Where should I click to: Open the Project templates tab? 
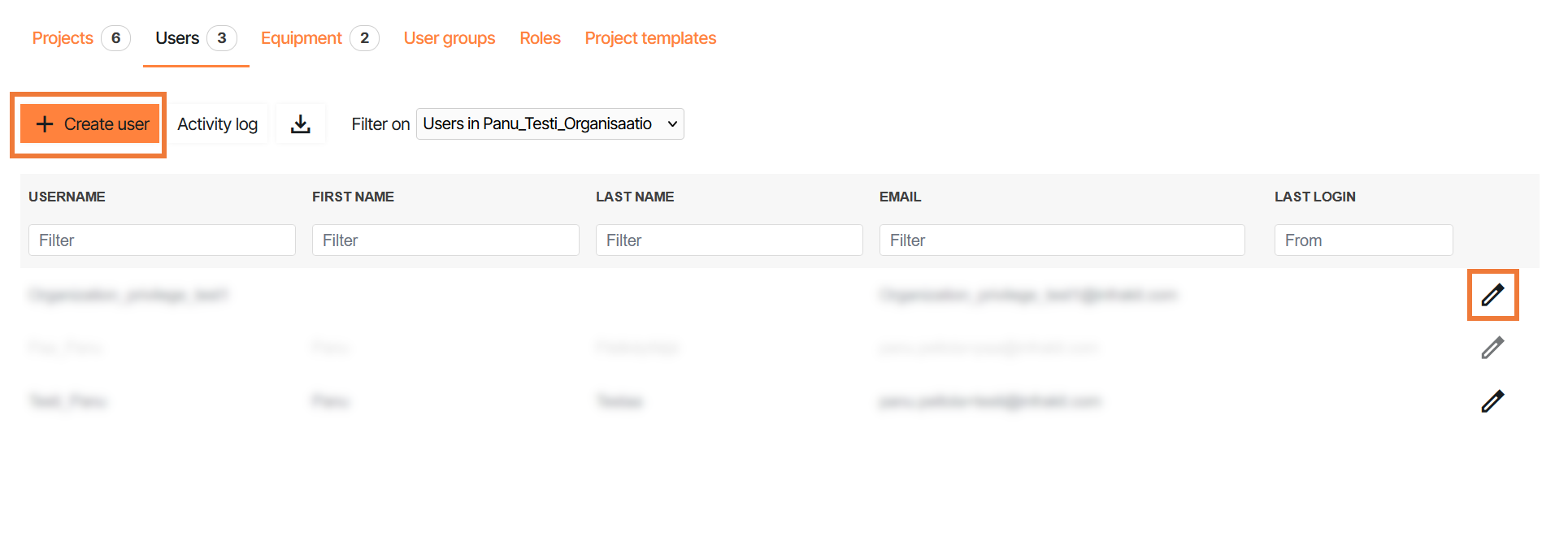click(x=650, y=38)
